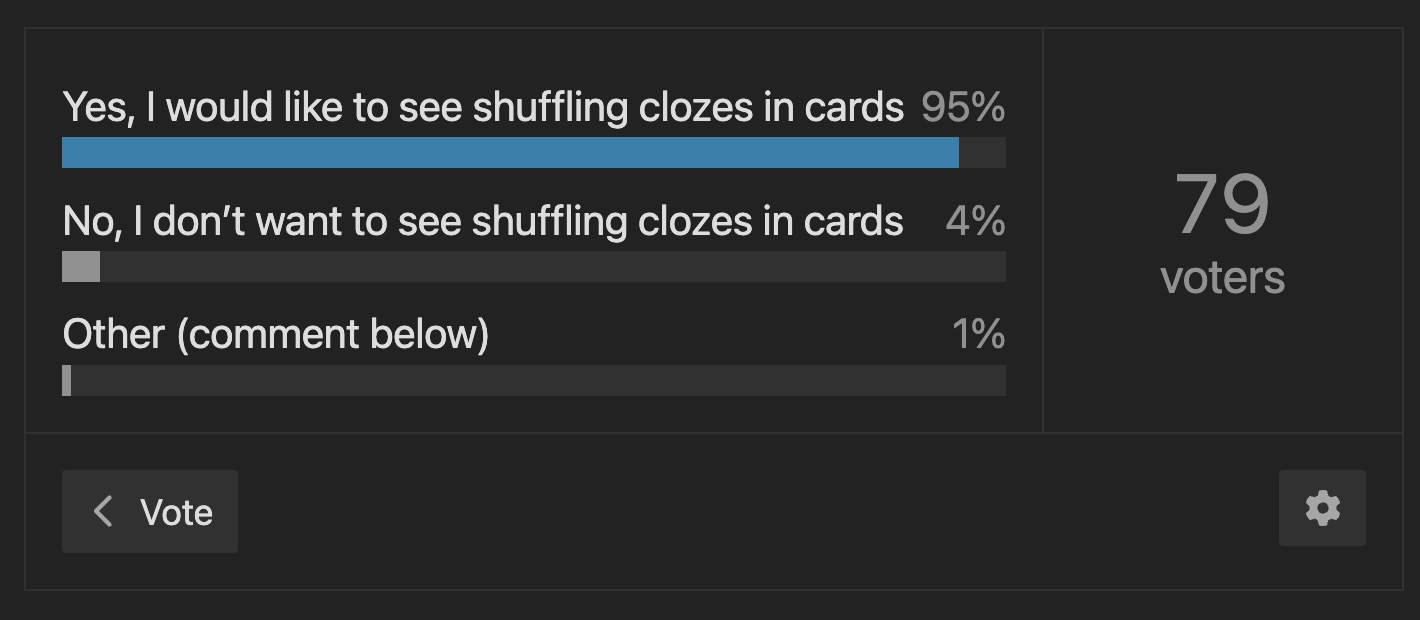Click the blue 95% result bar
Image resolution: width=1420 pixels, height=620 pixels.
[x=510, y=152]
